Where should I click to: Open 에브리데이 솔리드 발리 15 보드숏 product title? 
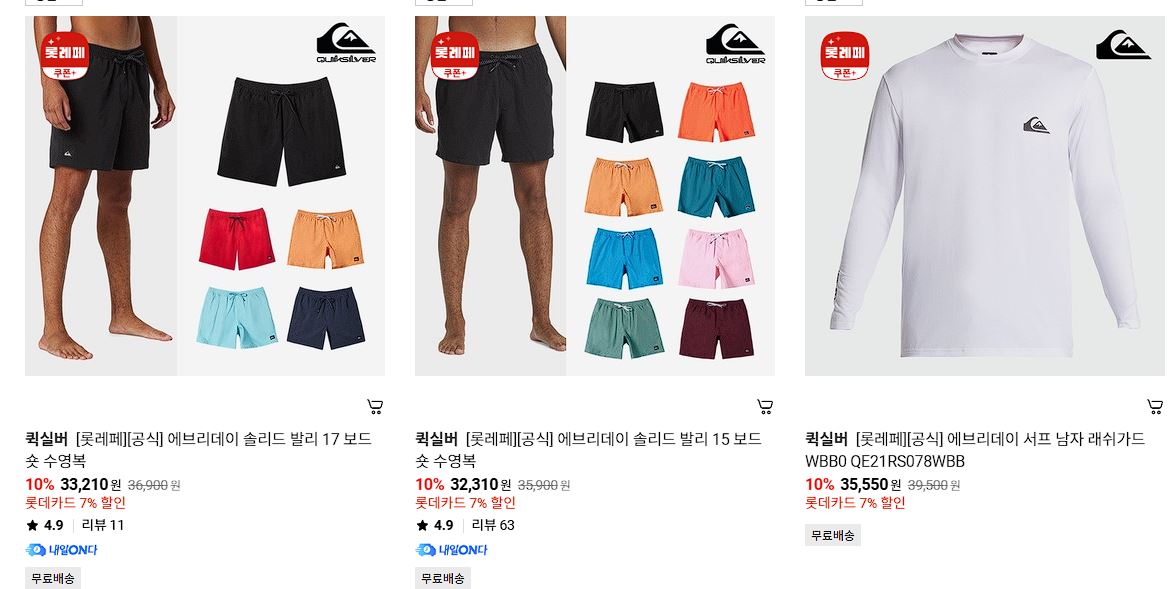pos(588,450)
